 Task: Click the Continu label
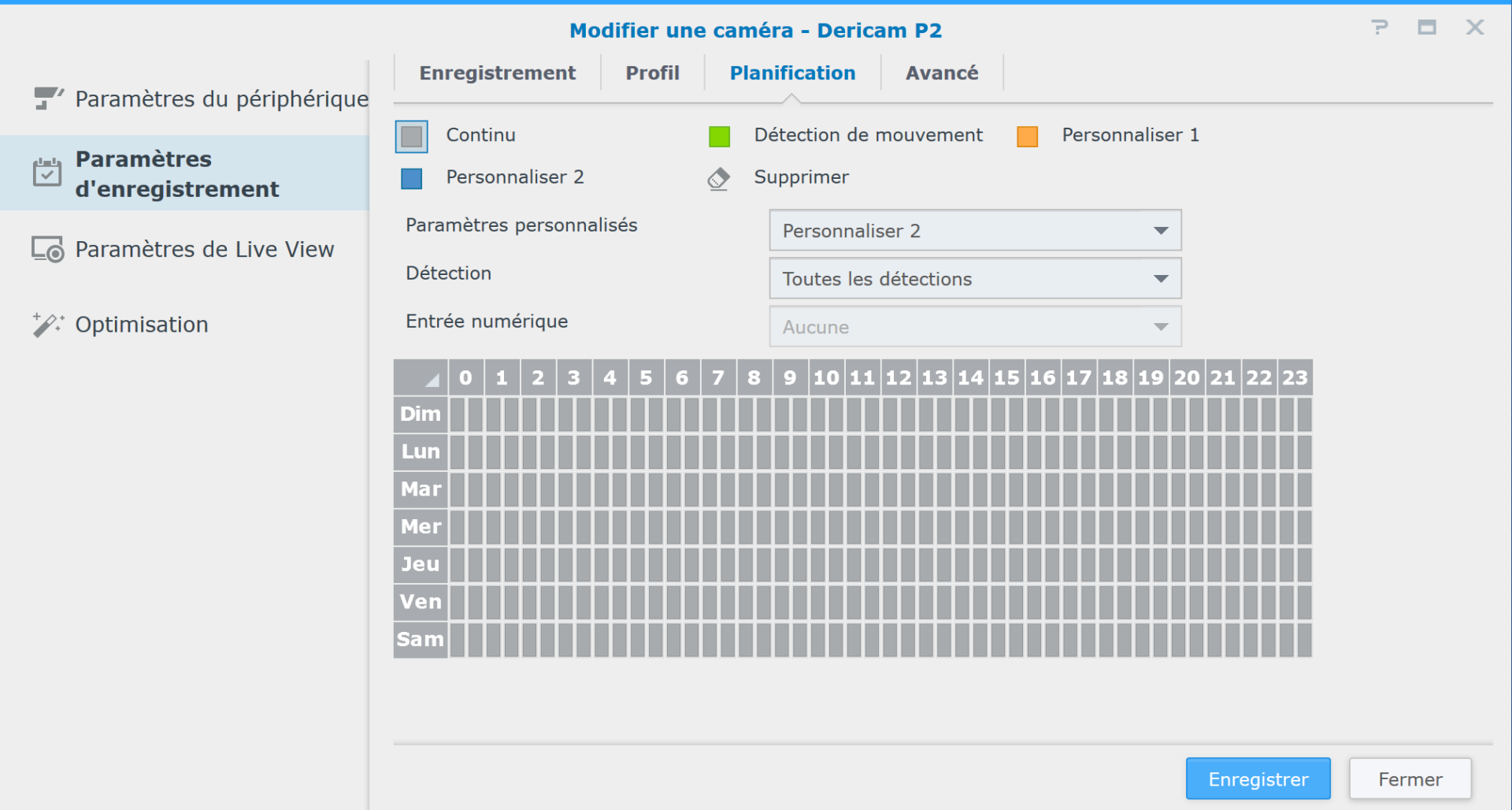(480, 136)
